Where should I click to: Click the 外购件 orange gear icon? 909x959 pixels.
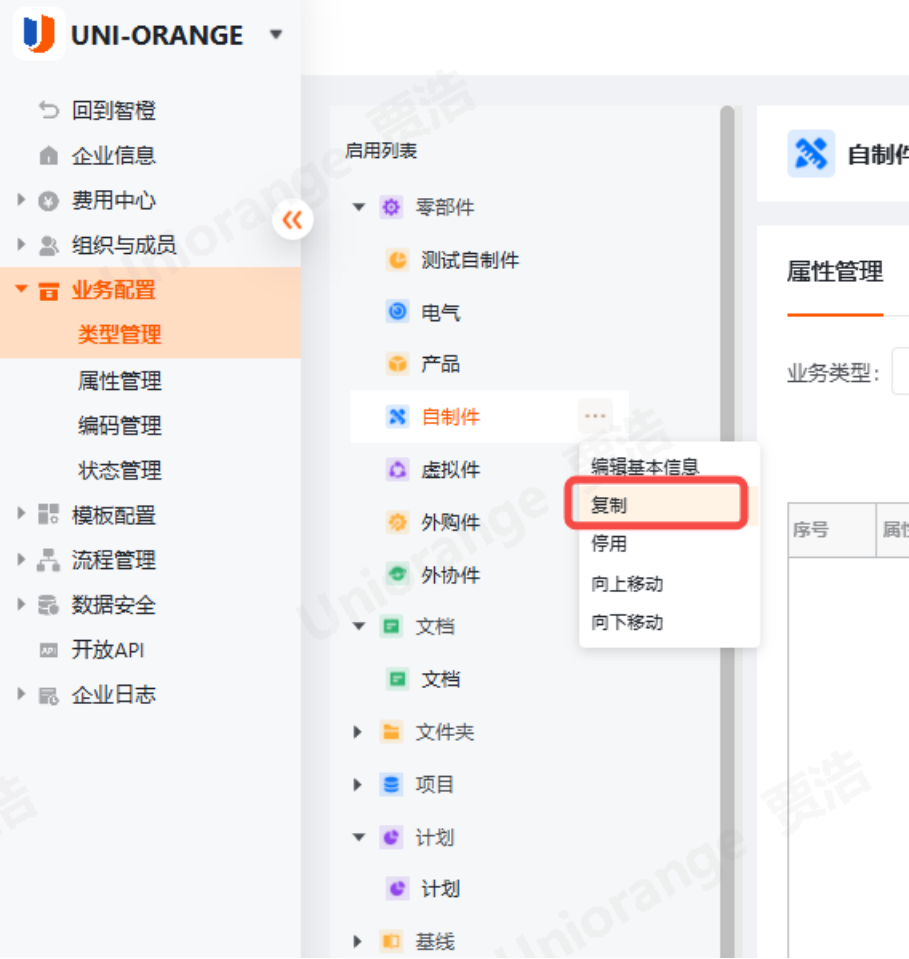pos(397,522)
